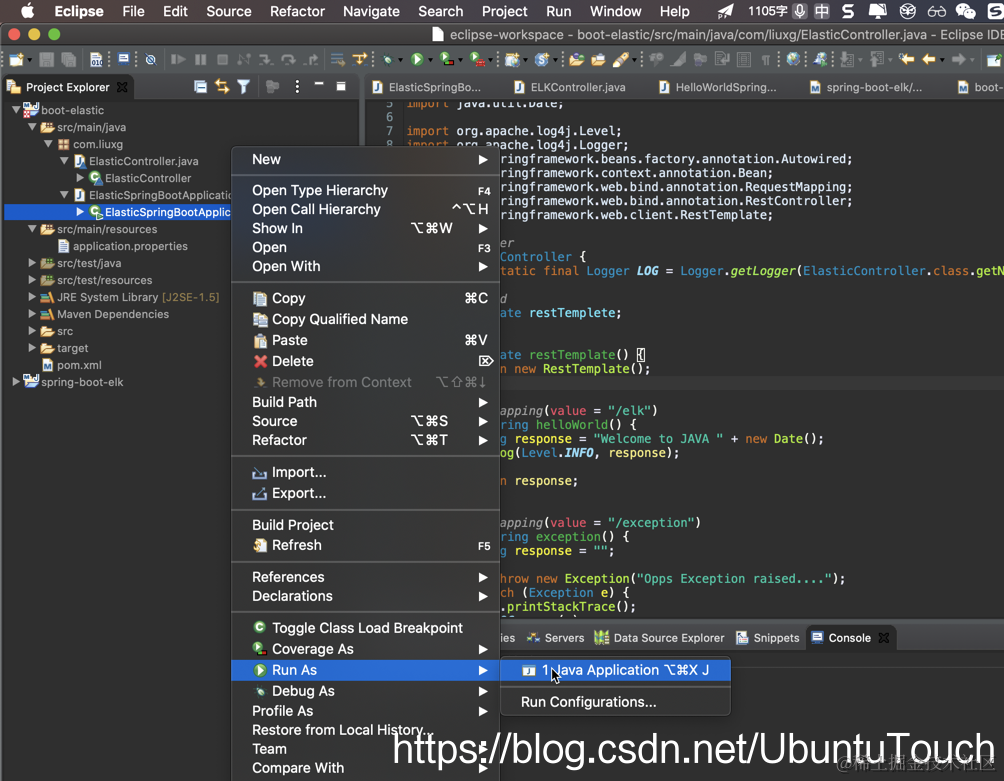Toggle Link with Editor in Project Explorer
This screenshot has height=781, width=1004.
pyautogui.click(x=222, y=87)
